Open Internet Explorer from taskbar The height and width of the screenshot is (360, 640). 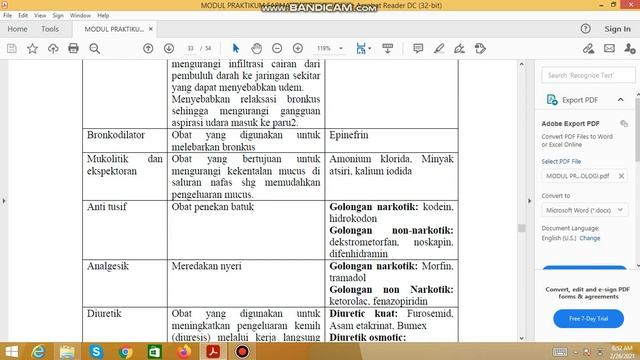pos(39,351)
